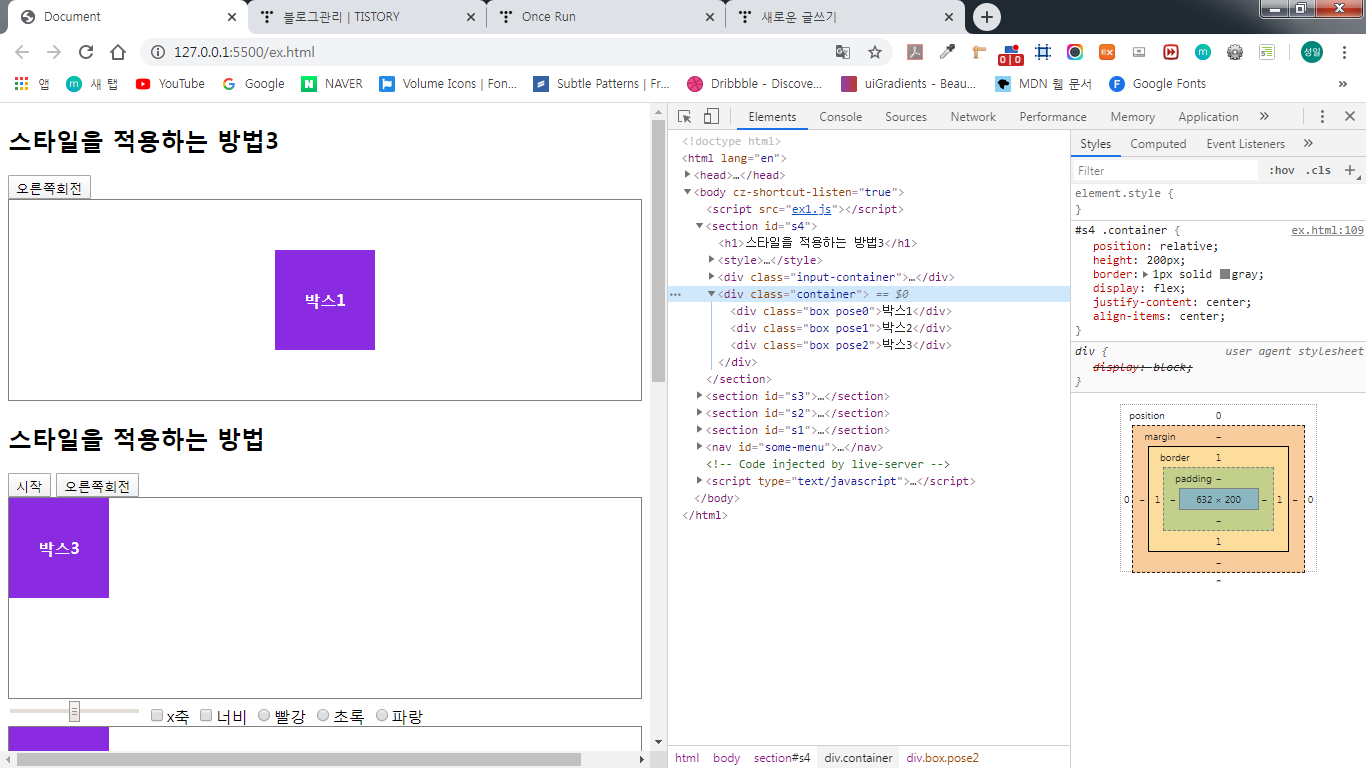Image resolution: width=1366 pixels, height=768 pixels.
Task: Open the ex1.js script link
Action: 811,209
